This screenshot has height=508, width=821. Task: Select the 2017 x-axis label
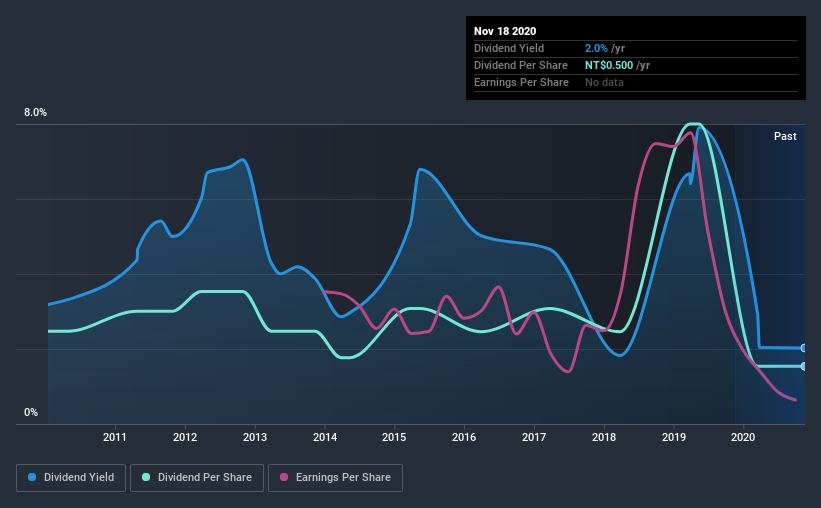click(x=534, y=437)
